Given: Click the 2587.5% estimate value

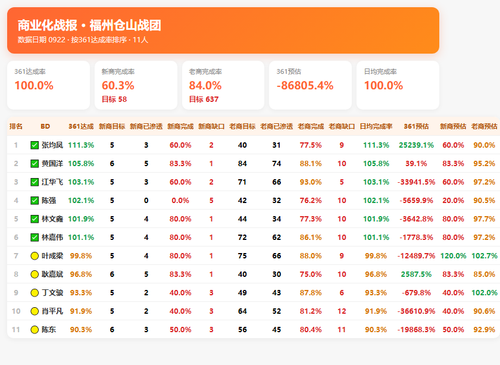Looking at the screenshot, I should point(416,274).
